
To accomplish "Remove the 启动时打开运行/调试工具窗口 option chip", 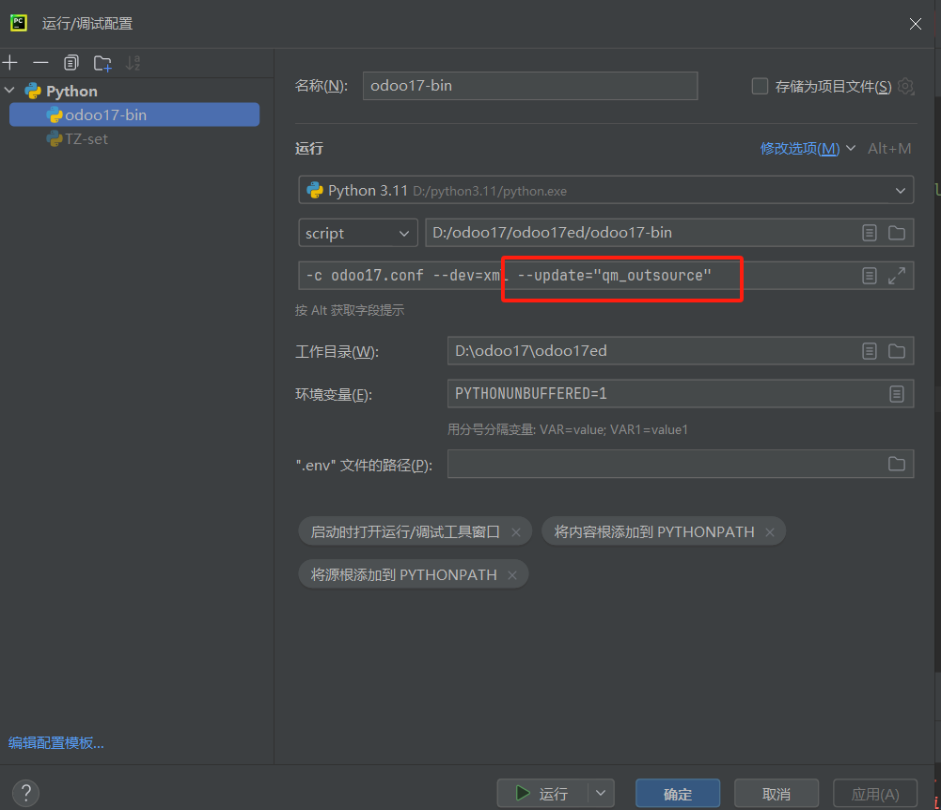I will pyautogui.click(x=516, y=532).
